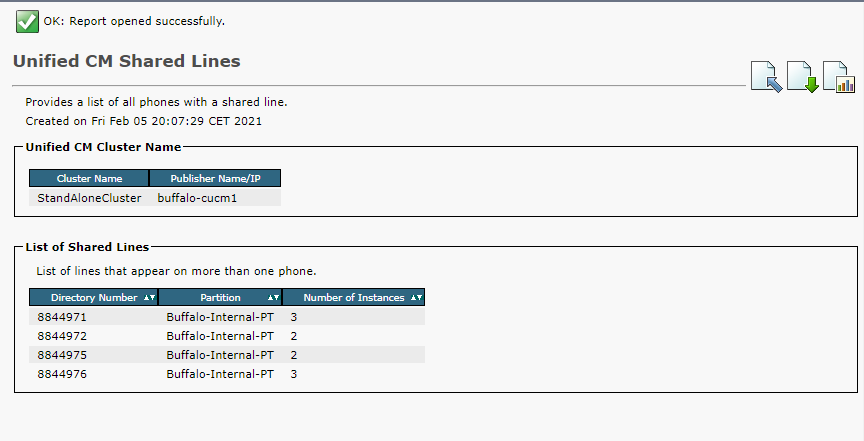Download the report using green arrow icon

coord(803,77)
